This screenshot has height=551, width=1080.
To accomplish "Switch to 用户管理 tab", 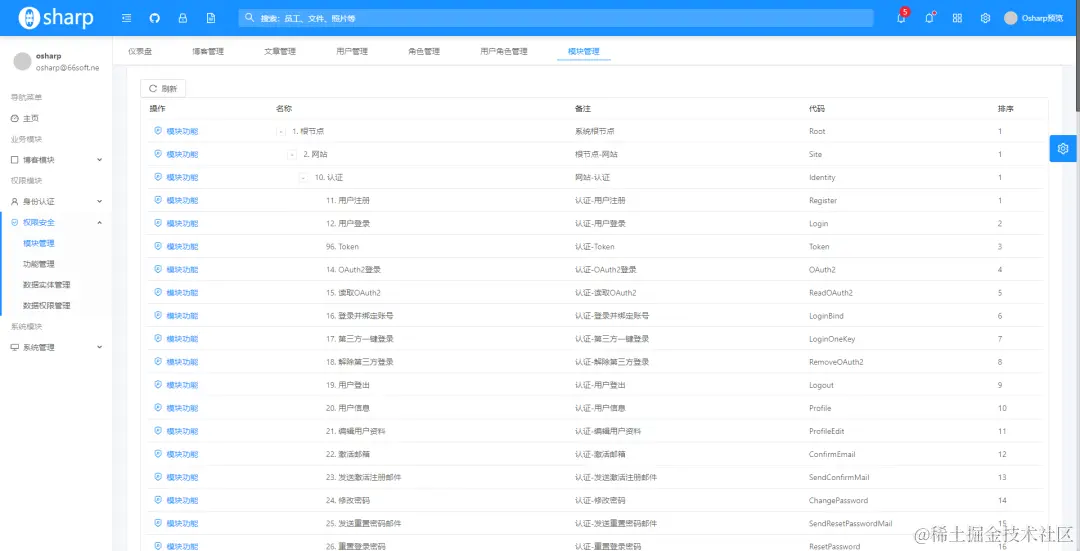I will 352,51.
